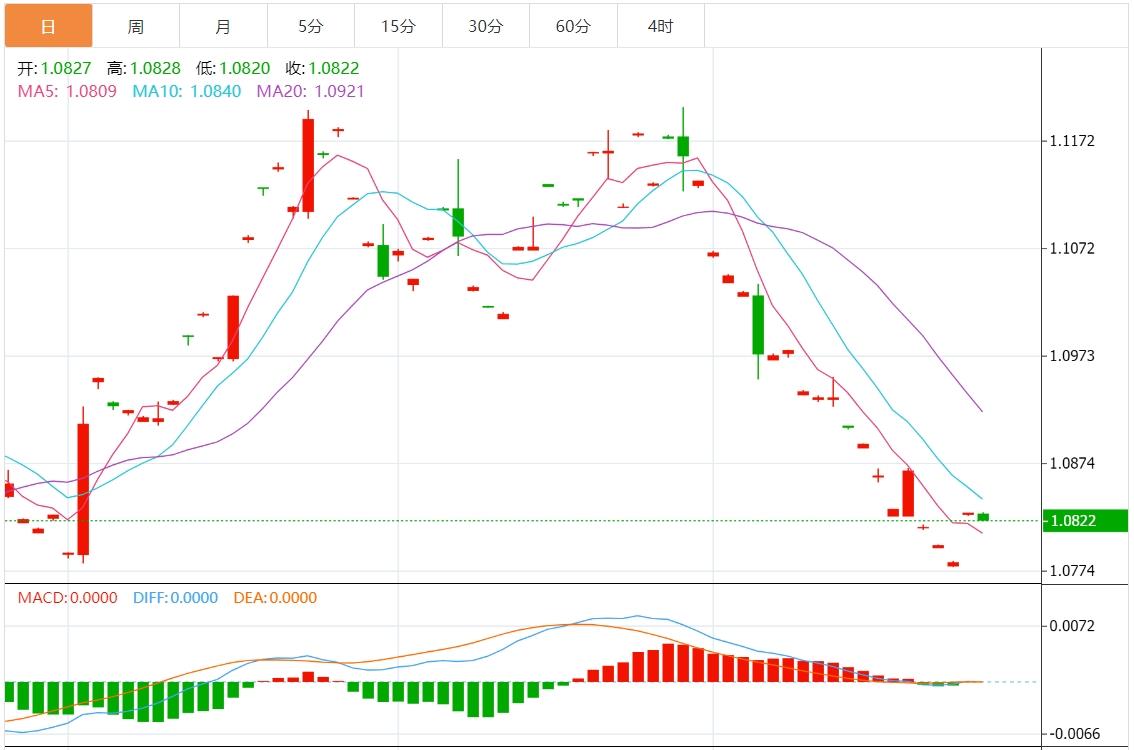Click the green 1.0822 current price tag

coord(1085,521)
